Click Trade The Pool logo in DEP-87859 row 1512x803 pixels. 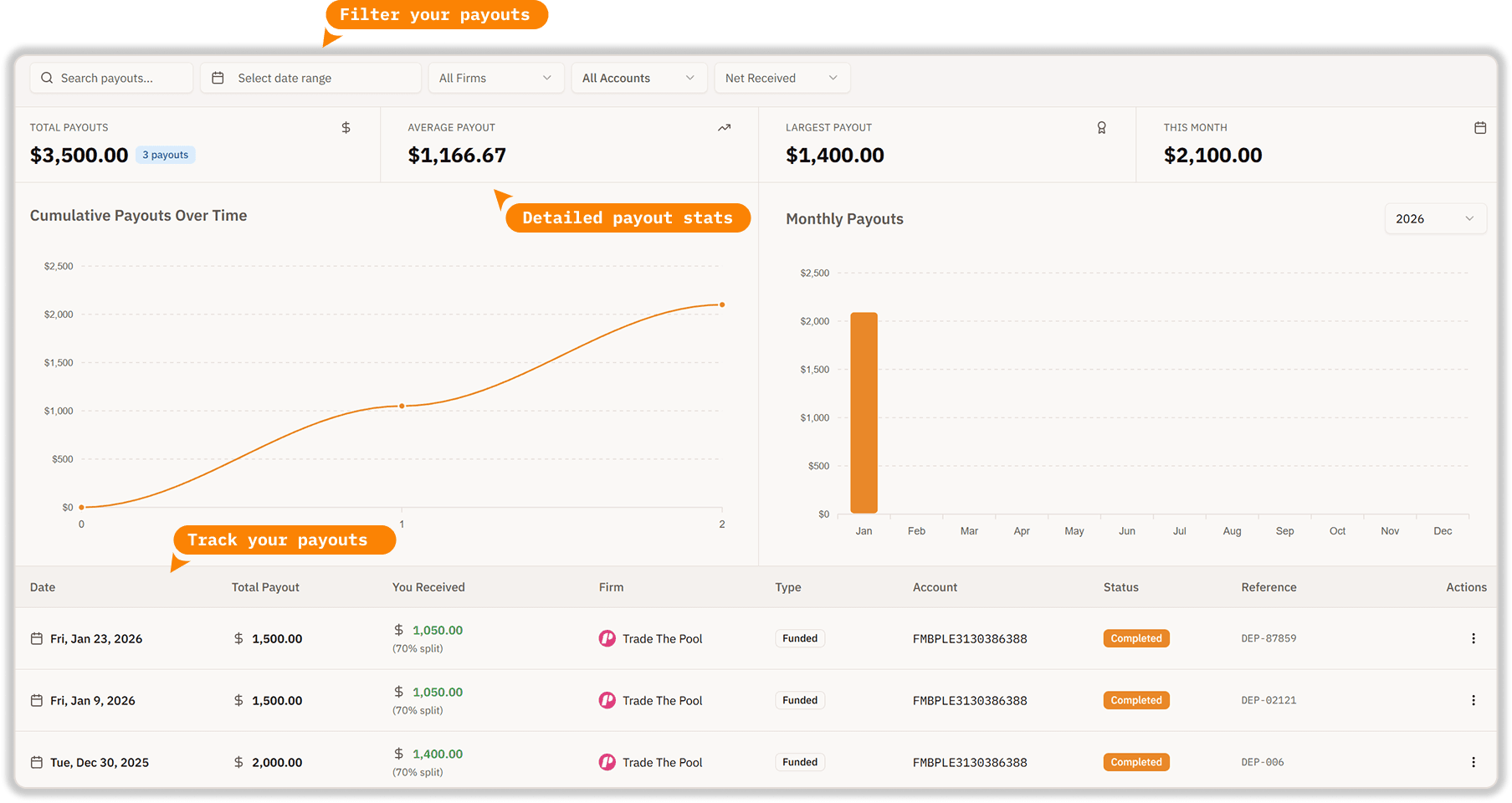[607, 638]
